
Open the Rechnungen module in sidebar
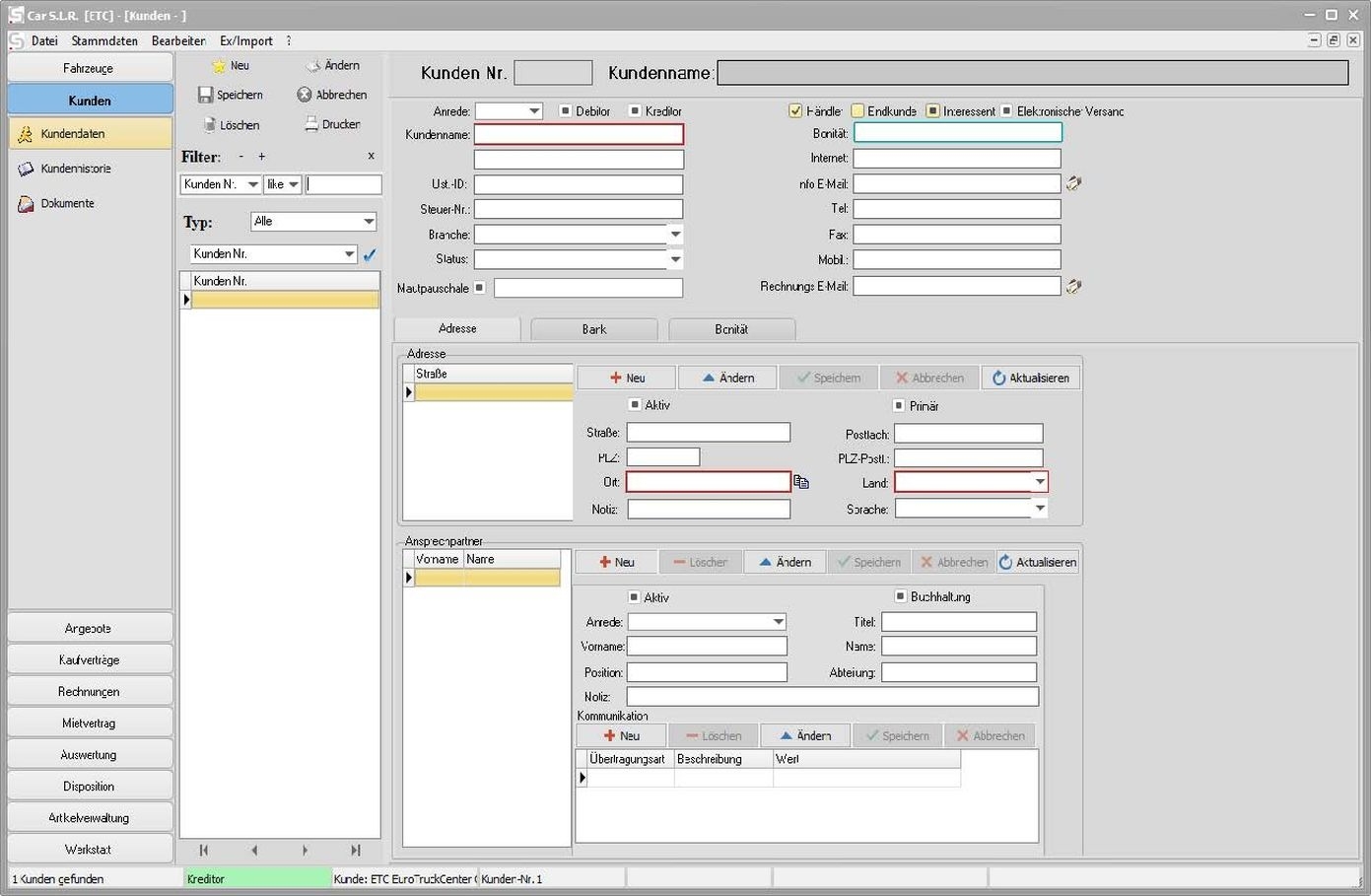coord(89,692)
